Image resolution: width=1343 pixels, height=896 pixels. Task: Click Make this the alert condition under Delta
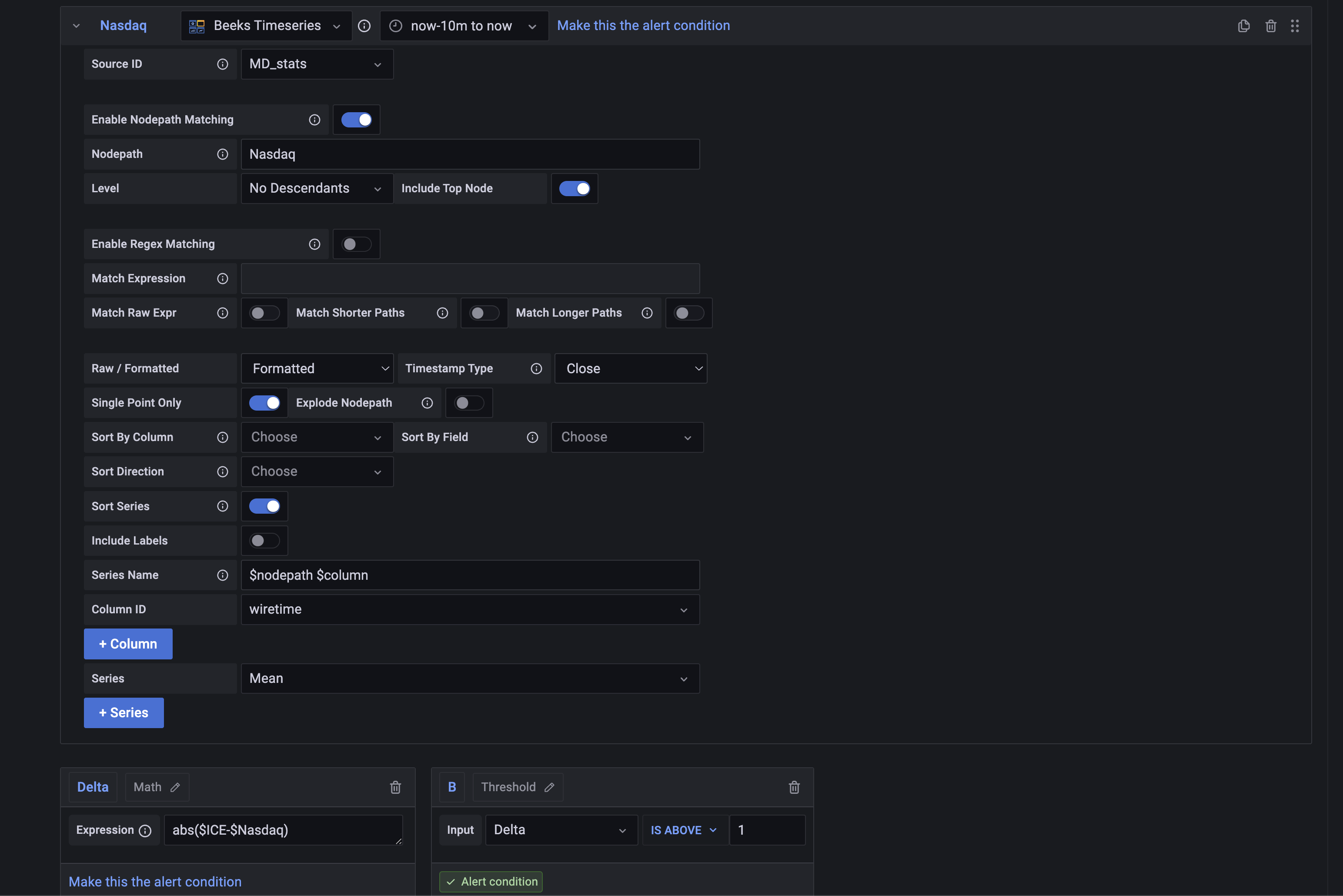(x=155, y=881)
